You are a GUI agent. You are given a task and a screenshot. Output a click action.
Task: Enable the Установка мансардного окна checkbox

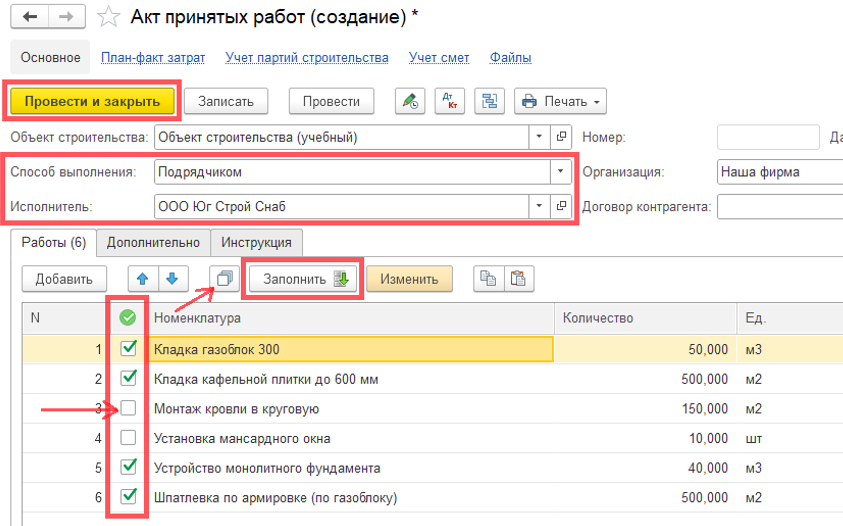pyautogui.click(x=128, y=438)
